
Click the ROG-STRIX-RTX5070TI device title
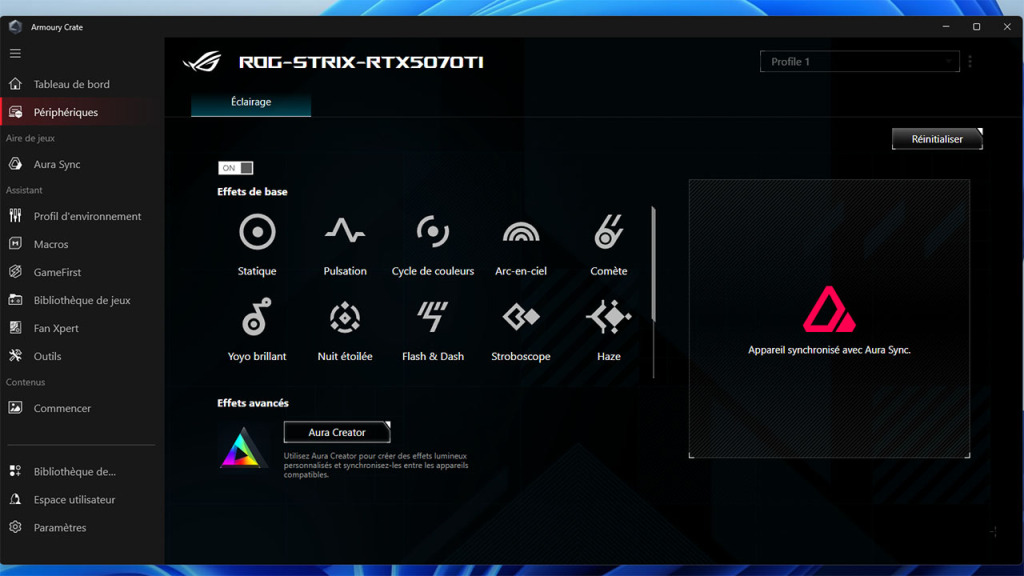click(x=361, y=62)
